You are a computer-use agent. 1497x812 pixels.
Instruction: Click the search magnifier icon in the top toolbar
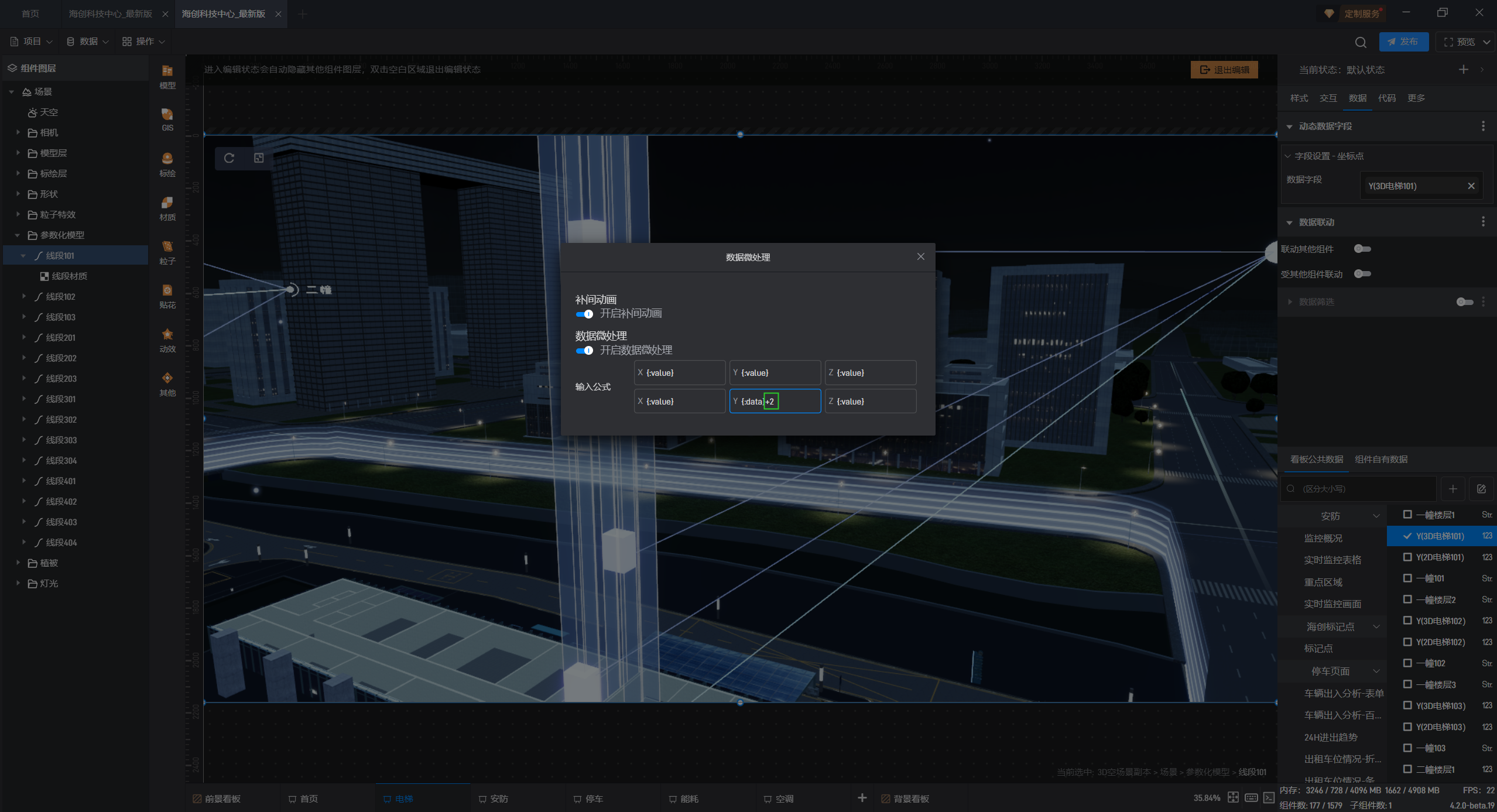coord(1361,42)
